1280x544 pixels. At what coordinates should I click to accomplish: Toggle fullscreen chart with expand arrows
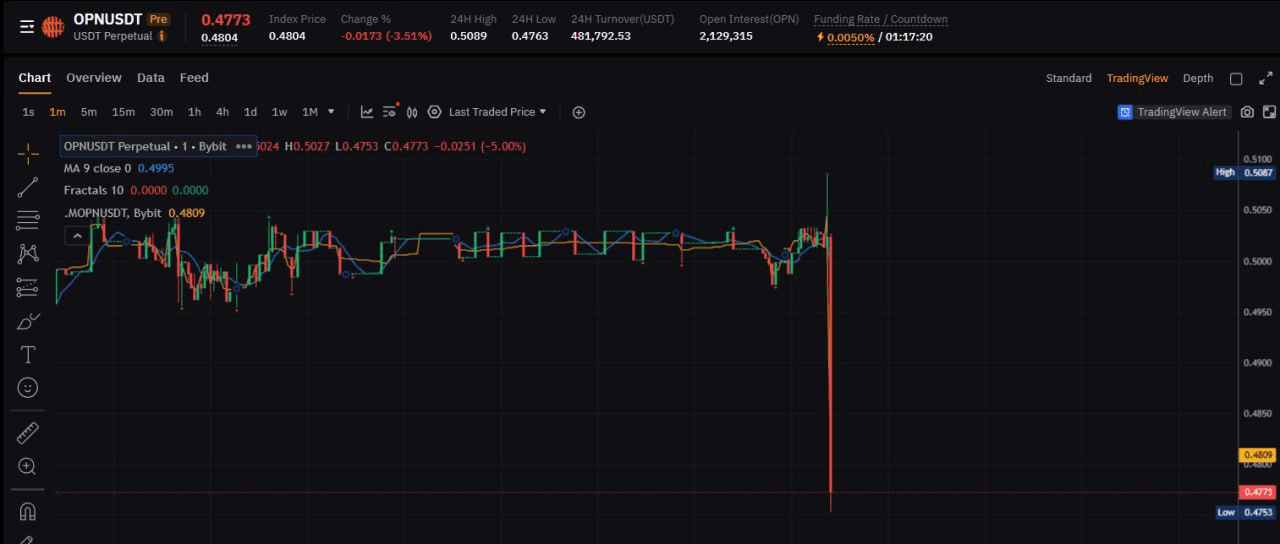coord(1266,78)
